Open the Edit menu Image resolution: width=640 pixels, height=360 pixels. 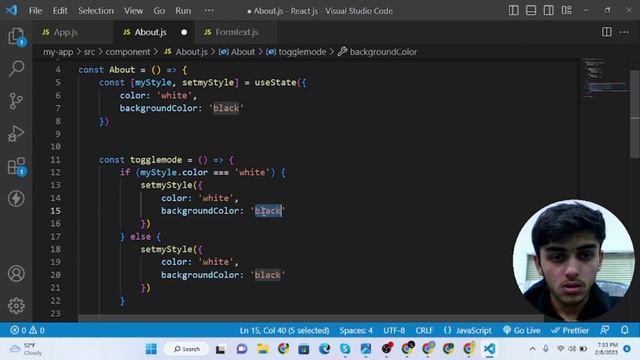point(60,11)
